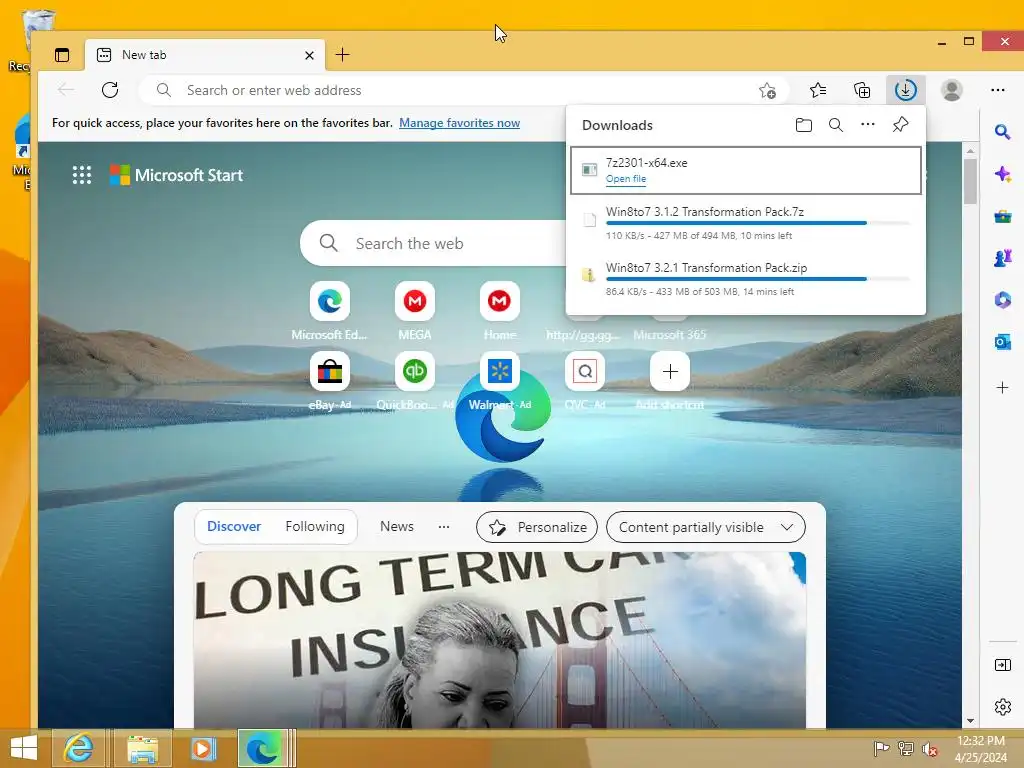The image size is (1024, 768).
Task: Add this page to favorites star icon
Action: (767, 90)
